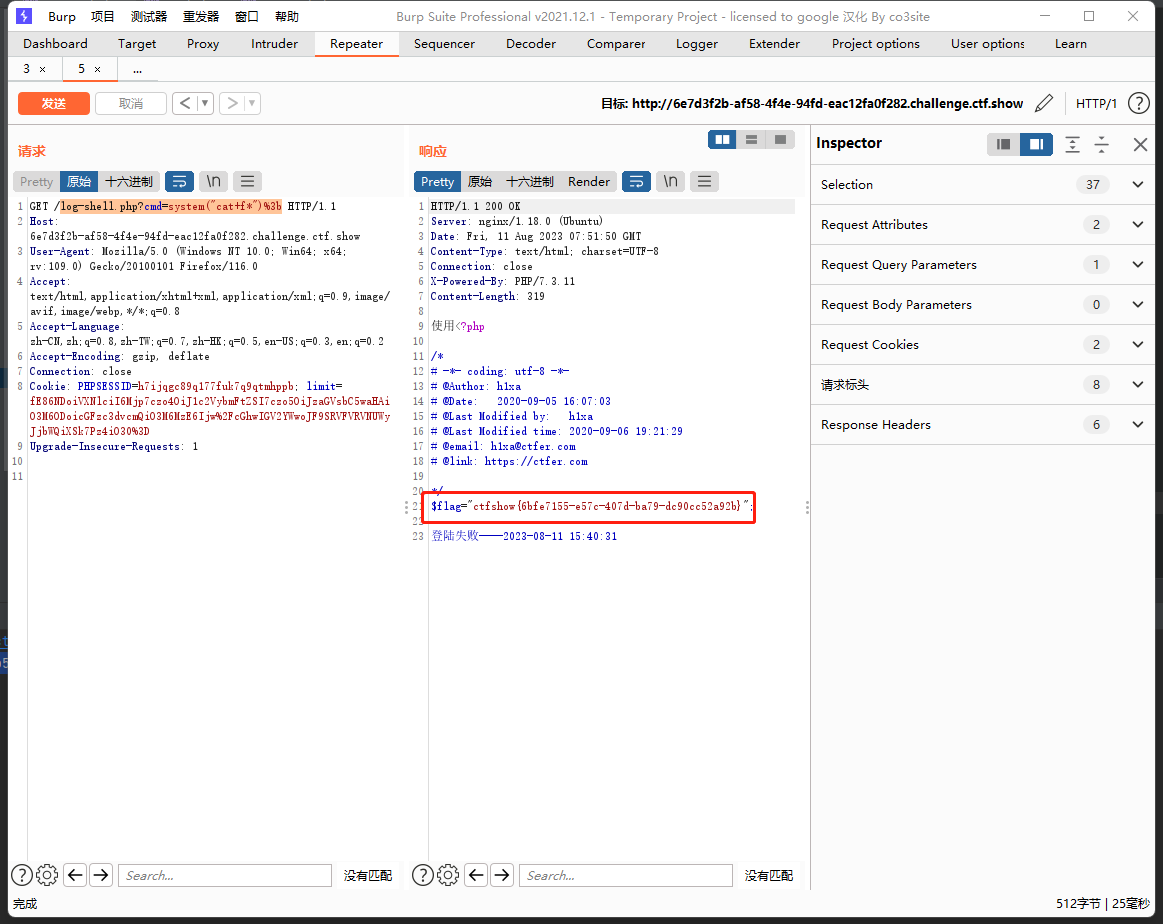Toggle request word wrap icon

click(179, 182)
